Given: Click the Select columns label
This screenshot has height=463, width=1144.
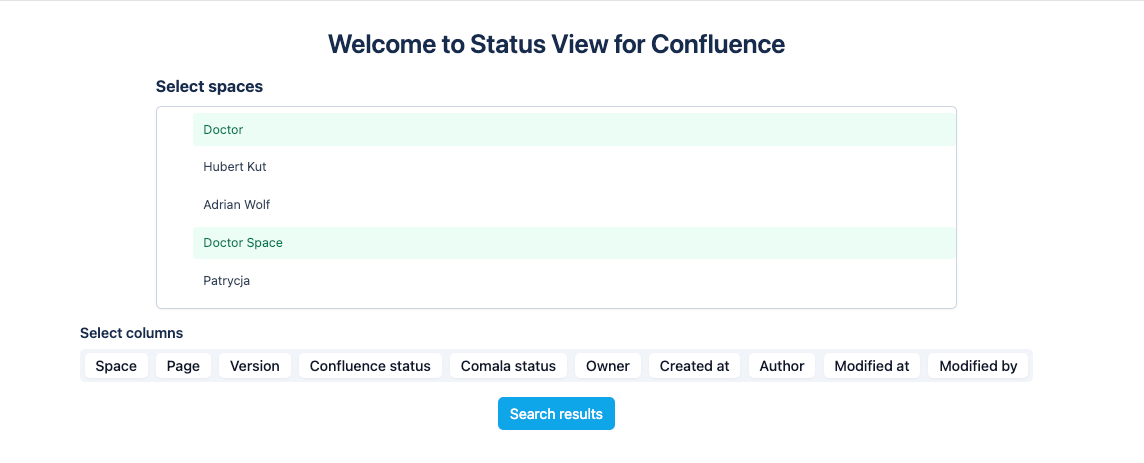Looking at the screenshot, I should click(131, 333).
